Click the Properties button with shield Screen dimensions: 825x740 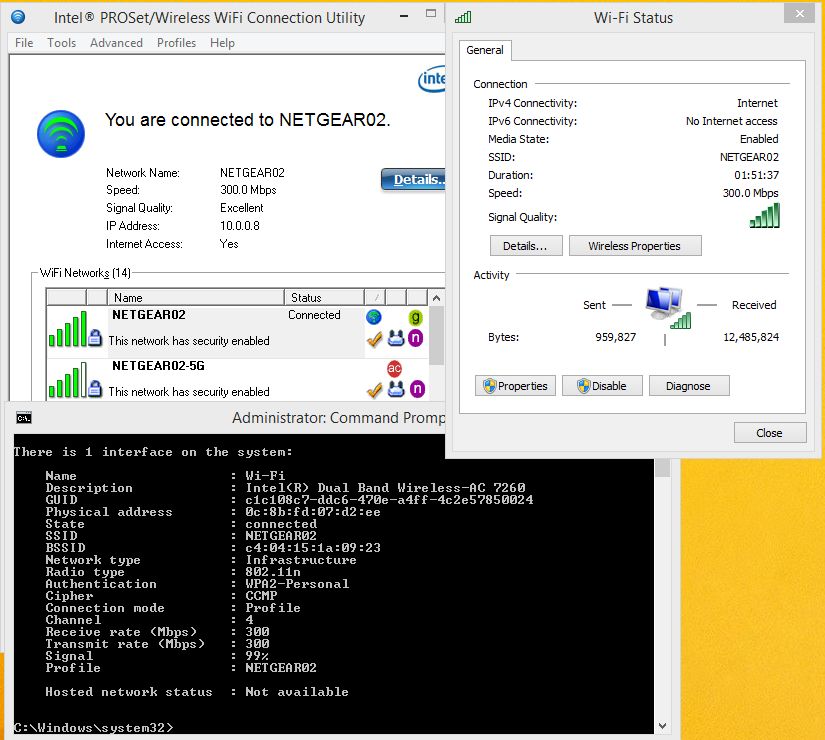pyautogui.click(x=515, y=386)
